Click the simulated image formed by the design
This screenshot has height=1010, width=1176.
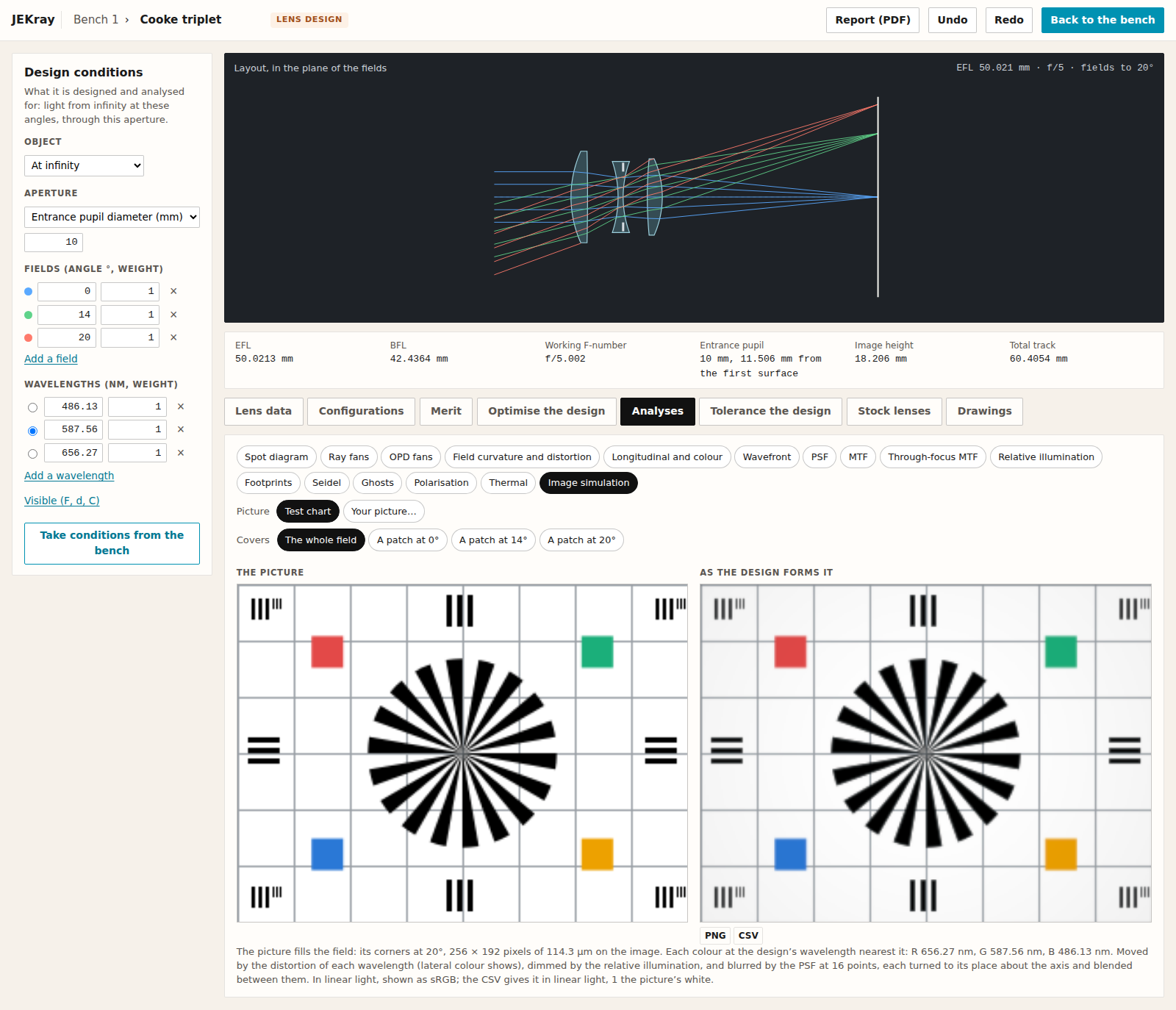(925, 753)
